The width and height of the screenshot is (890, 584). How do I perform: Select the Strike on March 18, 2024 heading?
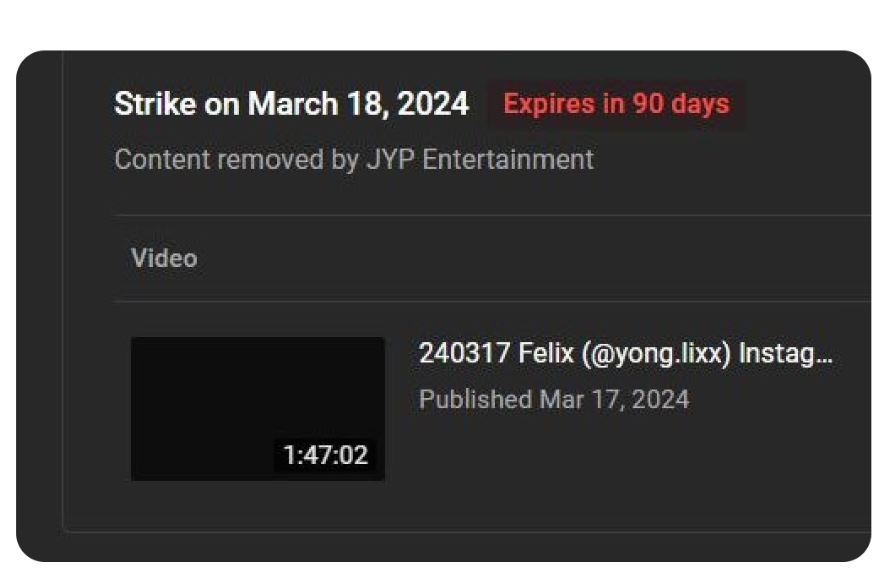[291, 104]
